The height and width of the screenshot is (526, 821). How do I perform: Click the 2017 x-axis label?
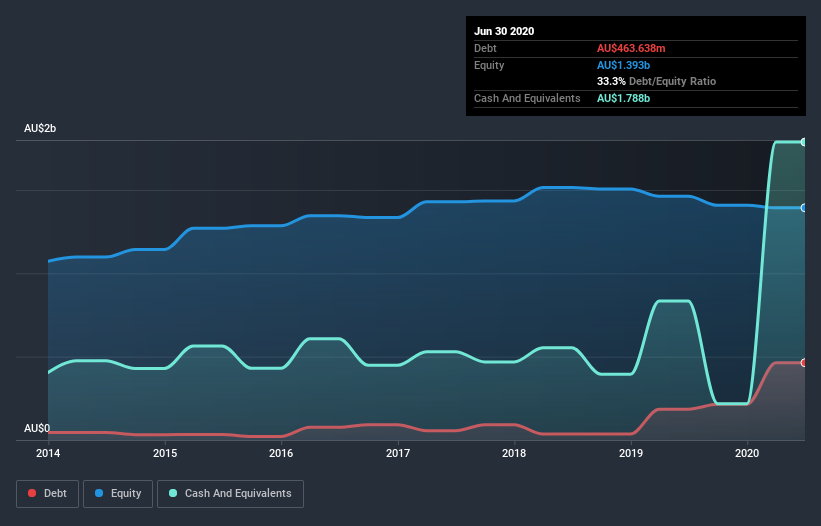[398, 453]
